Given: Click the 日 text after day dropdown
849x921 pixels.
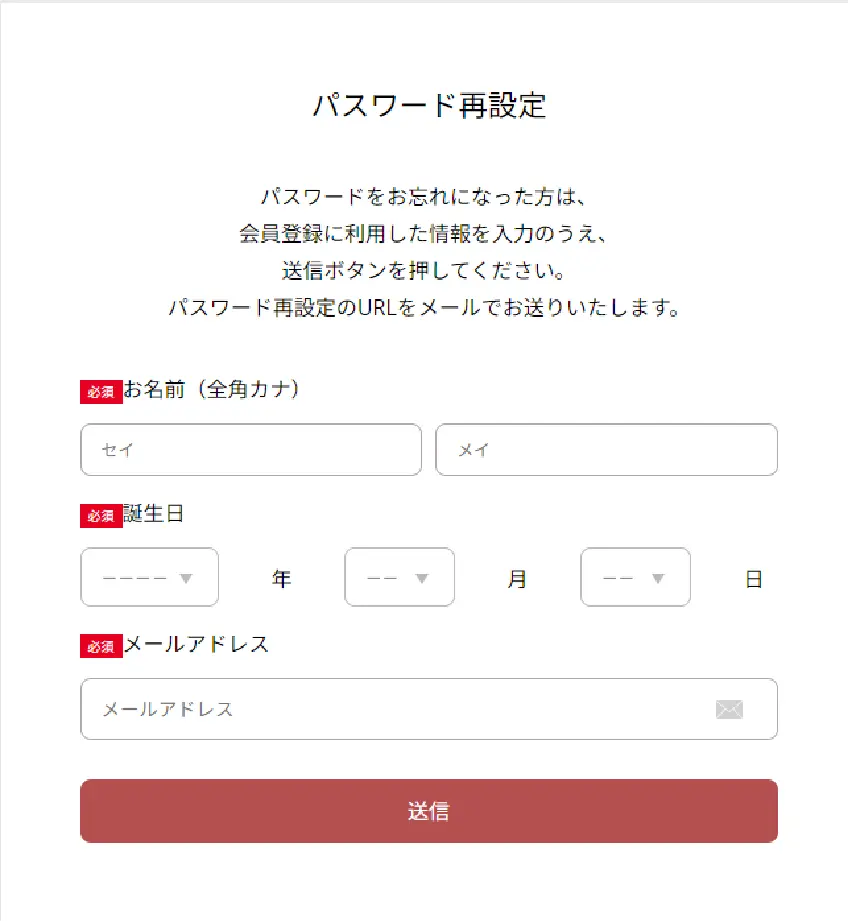Looking at the screenshot, I should (753, 579).
